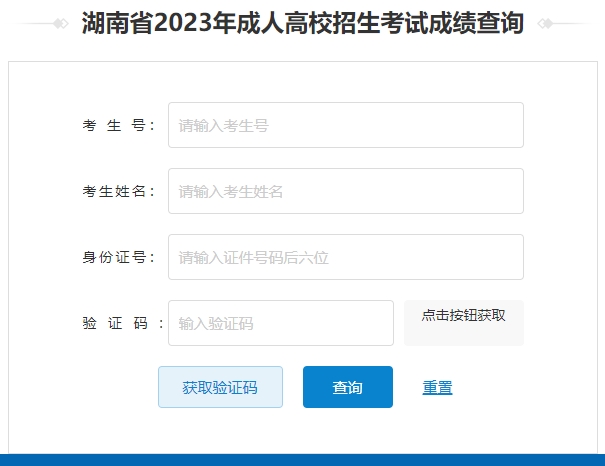
Task: Click the 验 证 码 field label
Action: click(123, 323)
